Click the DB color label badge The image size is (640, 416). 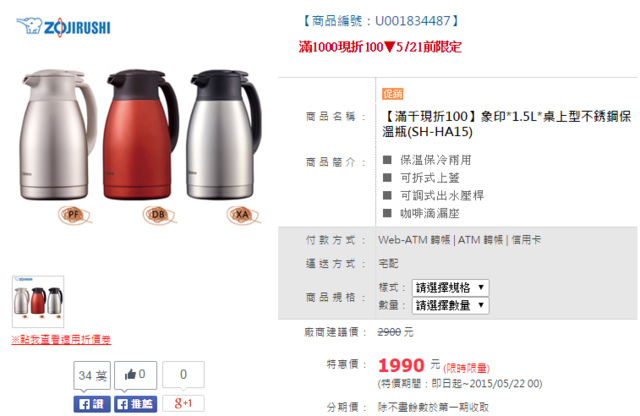[158, 215]
